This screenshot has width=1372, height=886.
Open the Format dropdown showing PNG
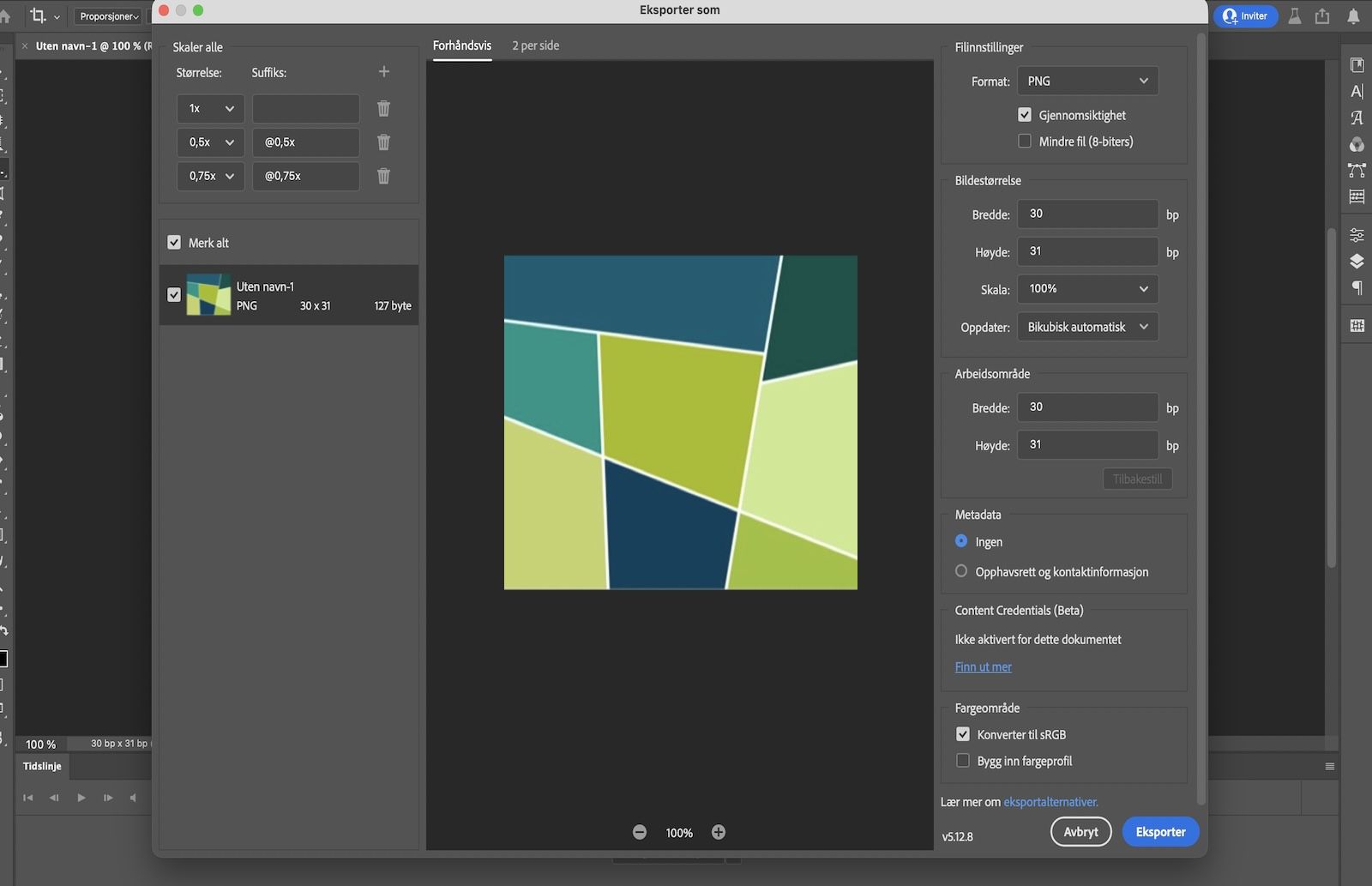[x=1087, y=81]
